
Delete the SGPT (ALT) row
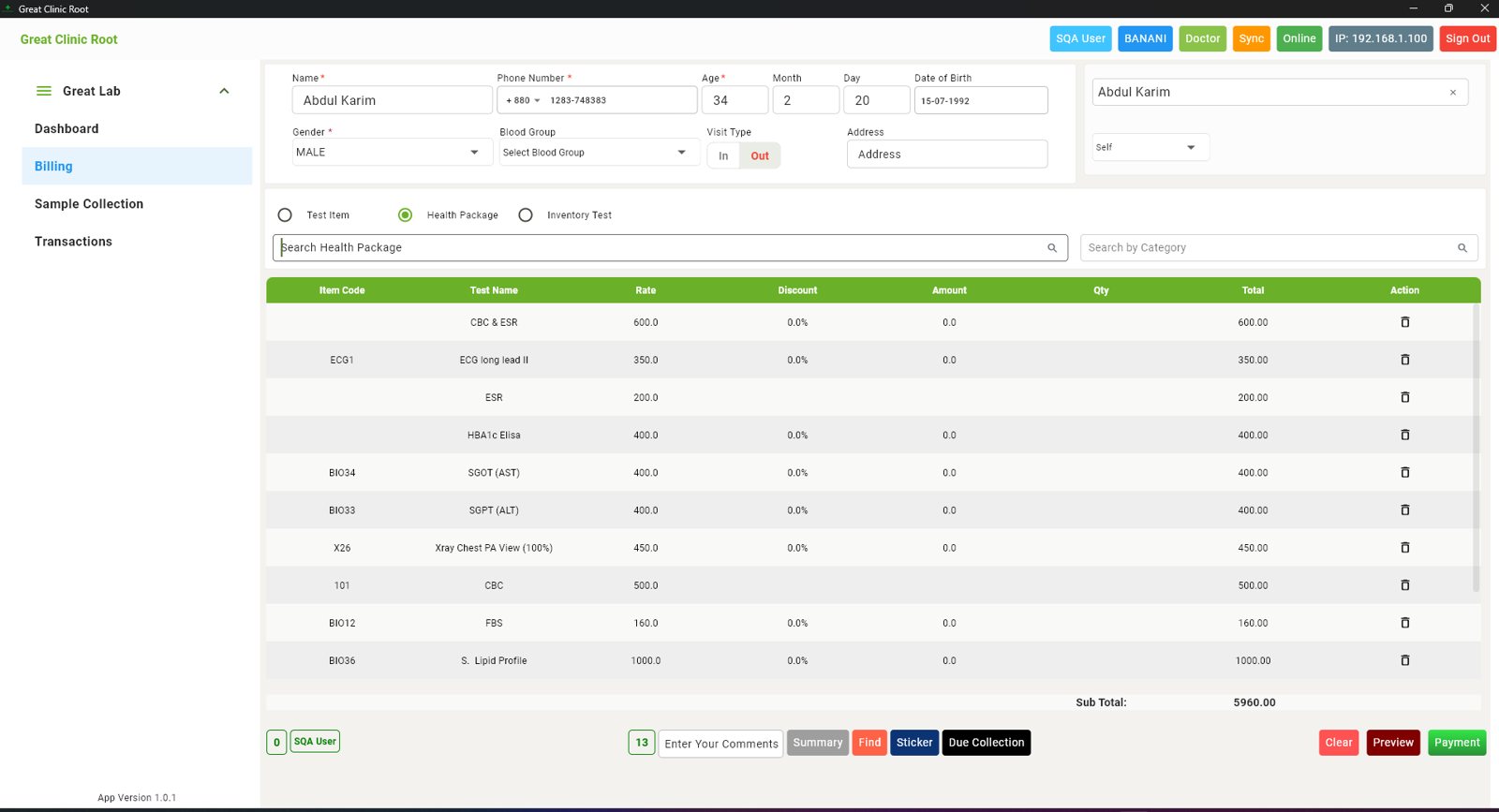[x=1404, y=509]
